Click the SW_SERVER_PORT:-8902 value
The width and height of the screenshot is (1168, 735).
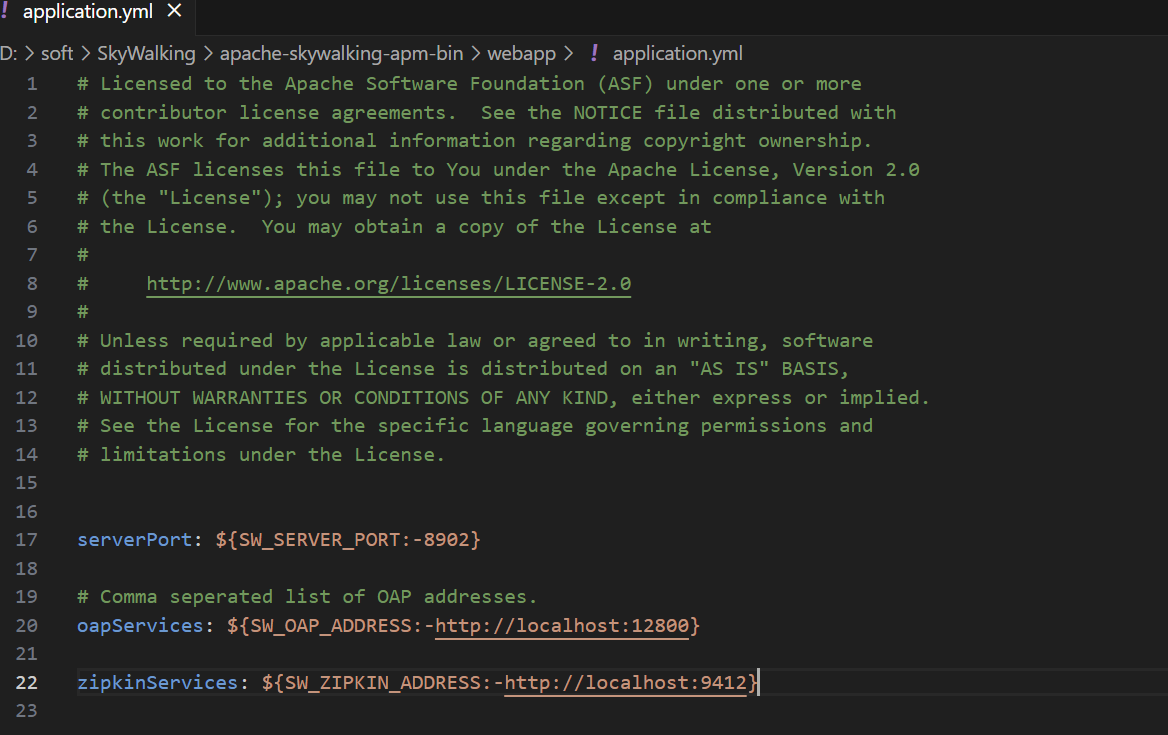pos(348,540)
